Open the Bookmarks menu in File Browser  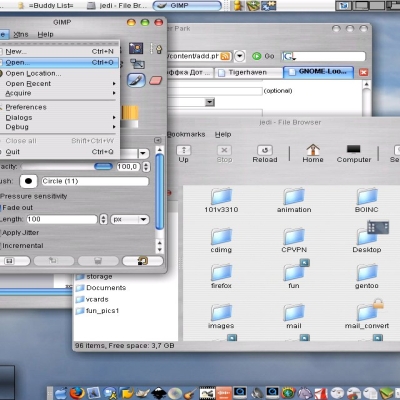click(186, 134)
